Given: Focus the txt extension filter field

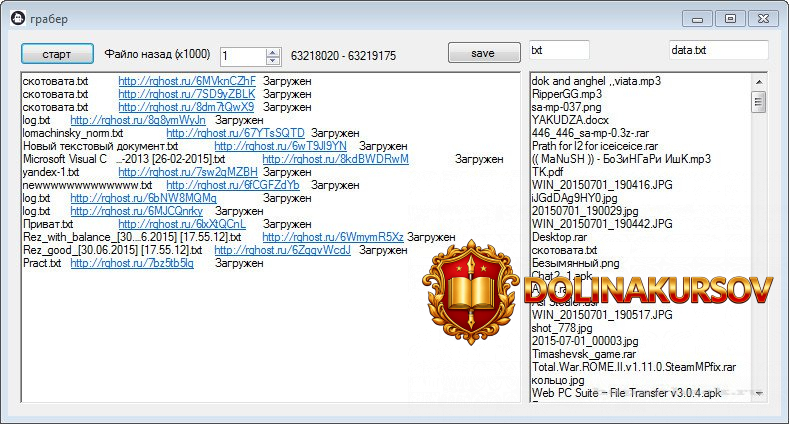Looking at the screenshot, I should 558,50.
